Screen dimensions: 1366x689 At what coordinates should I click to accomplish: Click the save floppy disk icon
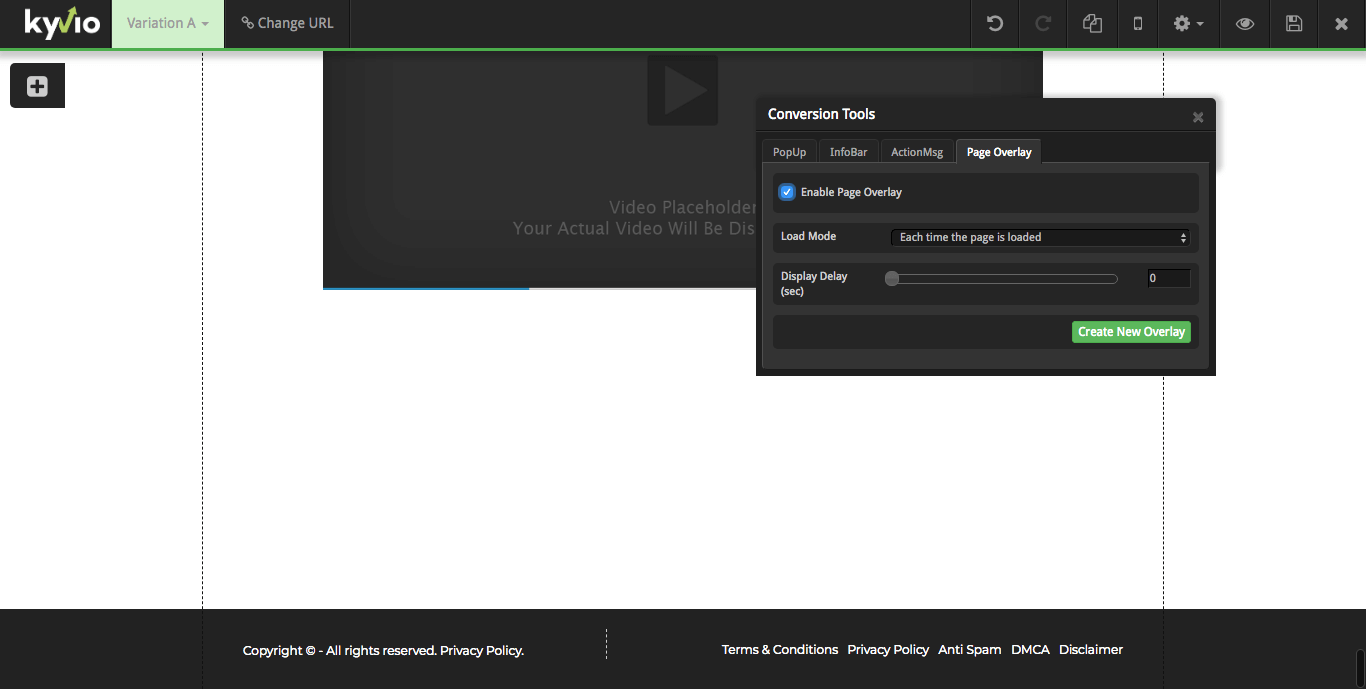[x=1294, y=23]
